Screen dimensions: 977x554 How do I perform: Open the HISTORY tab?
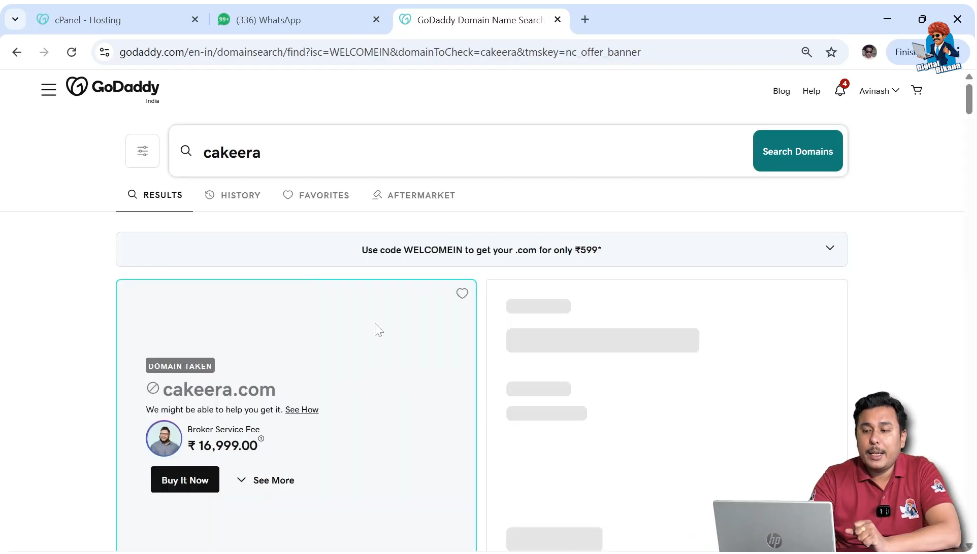tap(232, 195)
